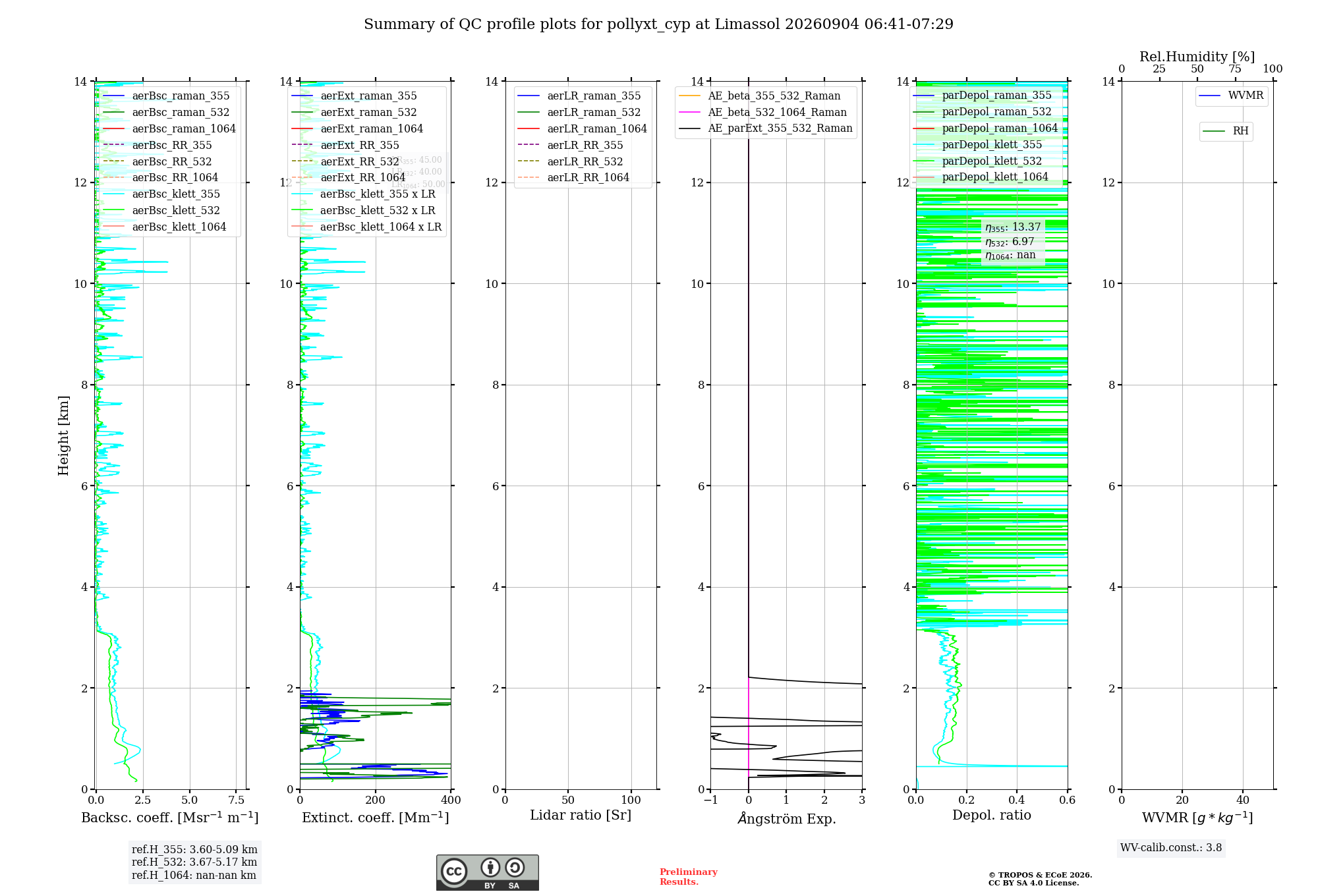Click the SA share-alike circular arrow icon
Viewport: 1318px width, 896px height.
pyautogui.click(x=515, y=868)
